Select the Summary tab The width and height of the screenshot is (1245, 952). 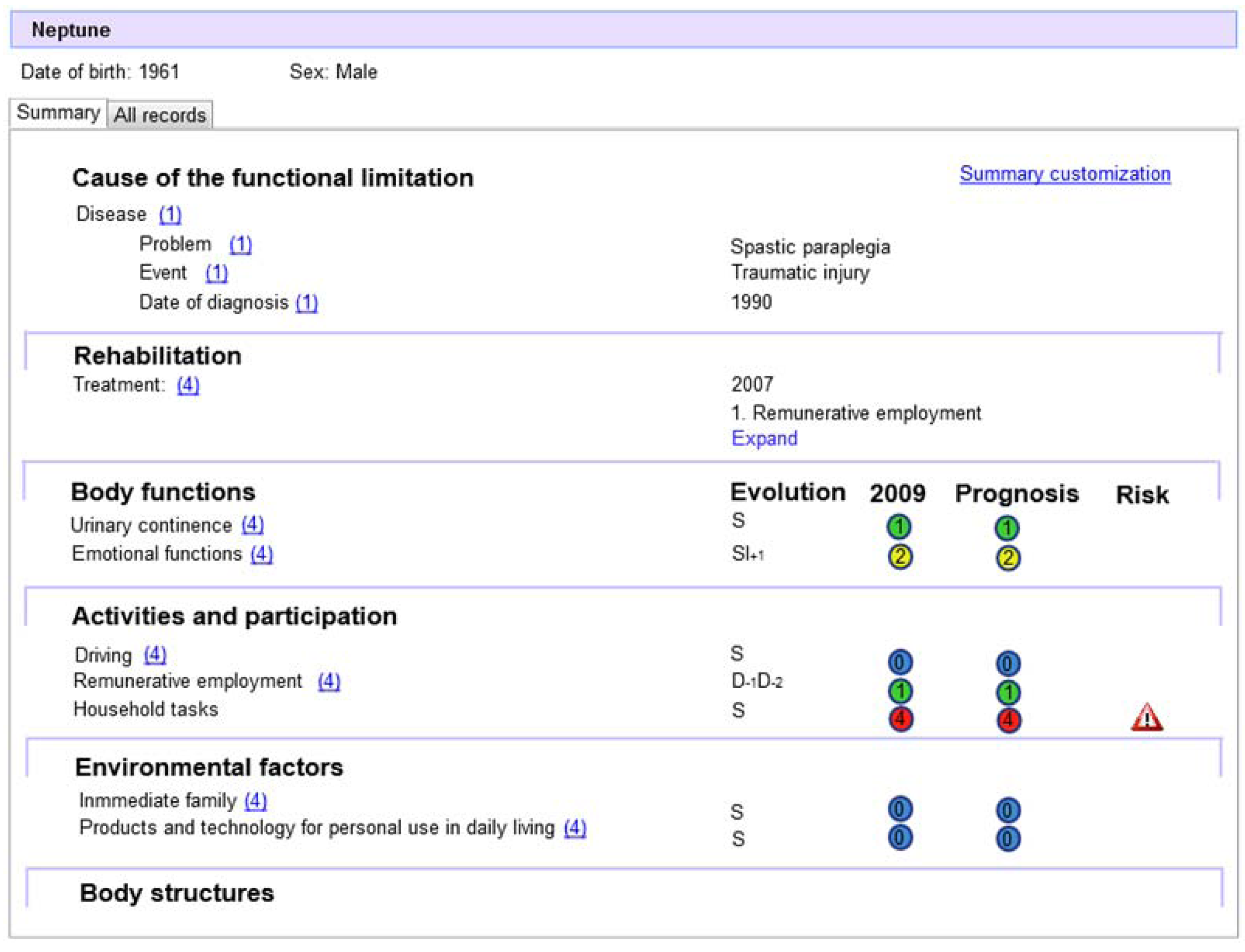58,113
